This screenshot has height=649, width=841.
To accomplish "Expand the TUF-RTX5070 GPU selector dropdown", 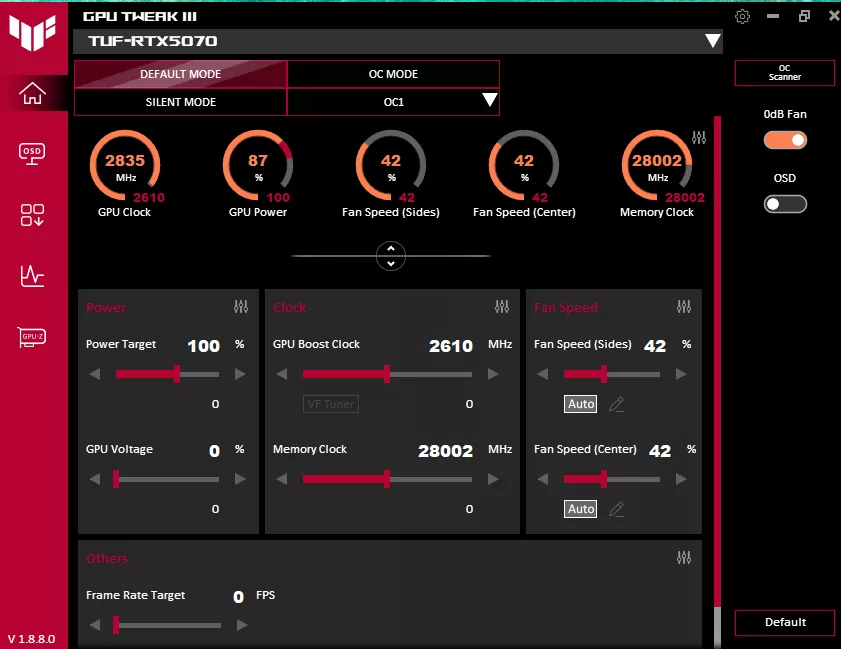I will [x=712, y=41].
